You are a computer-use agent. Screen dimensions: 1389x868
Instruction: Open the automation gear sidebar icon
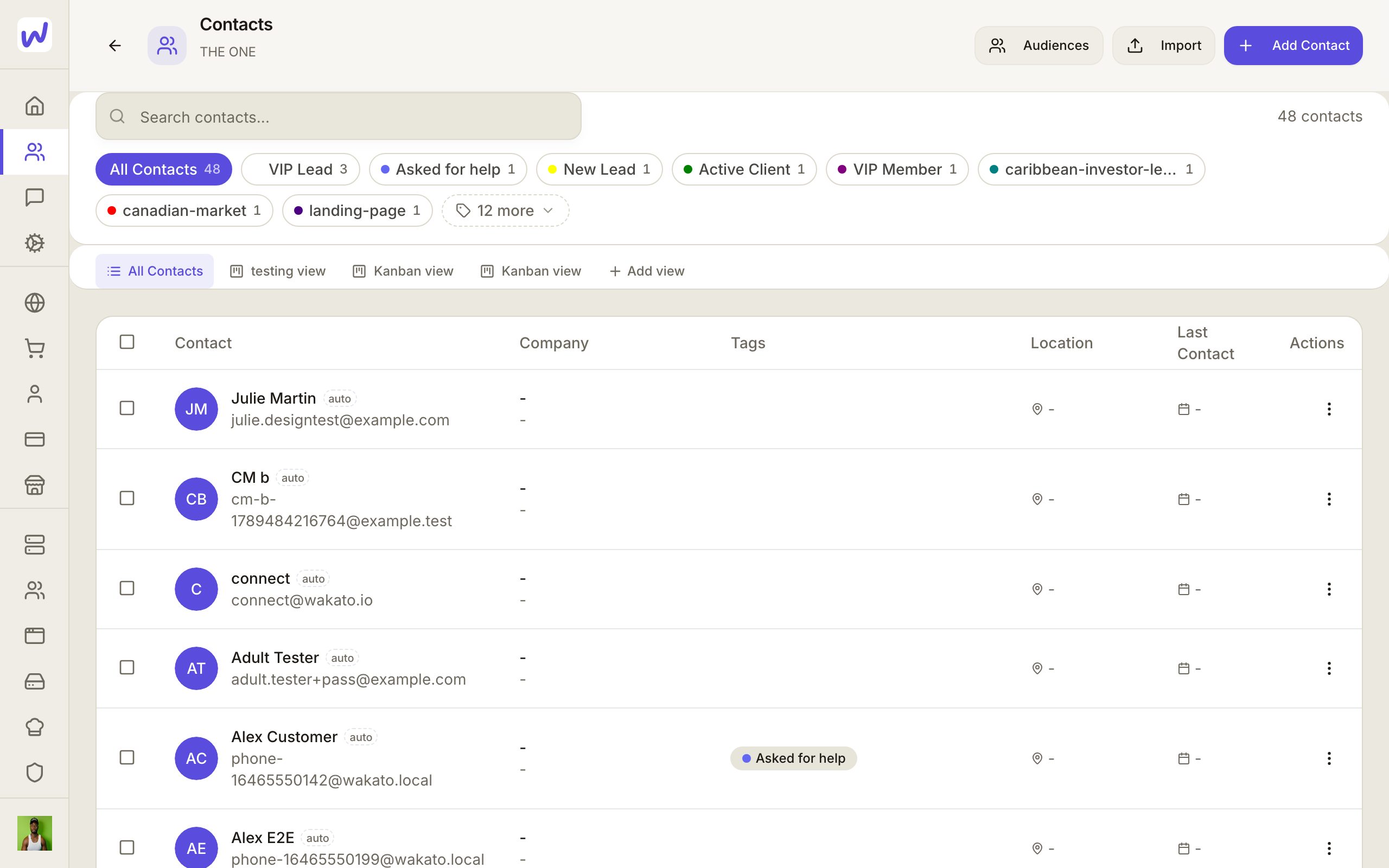coord(34,243)
